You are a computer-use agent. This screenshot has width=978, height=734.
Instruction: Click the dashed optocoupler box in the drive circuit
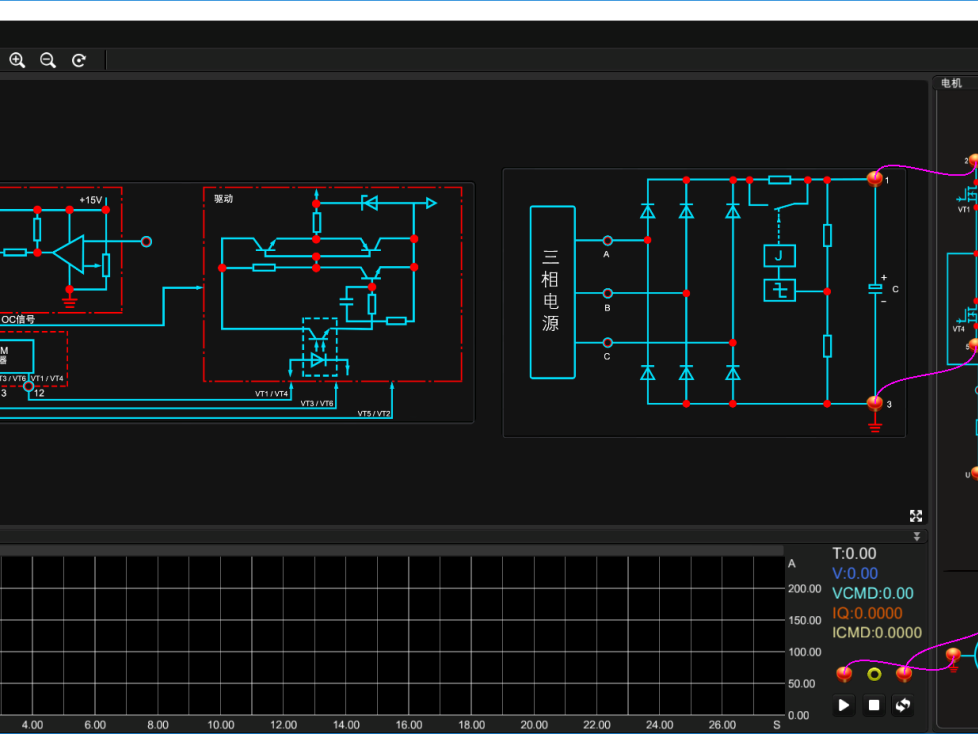320,347
